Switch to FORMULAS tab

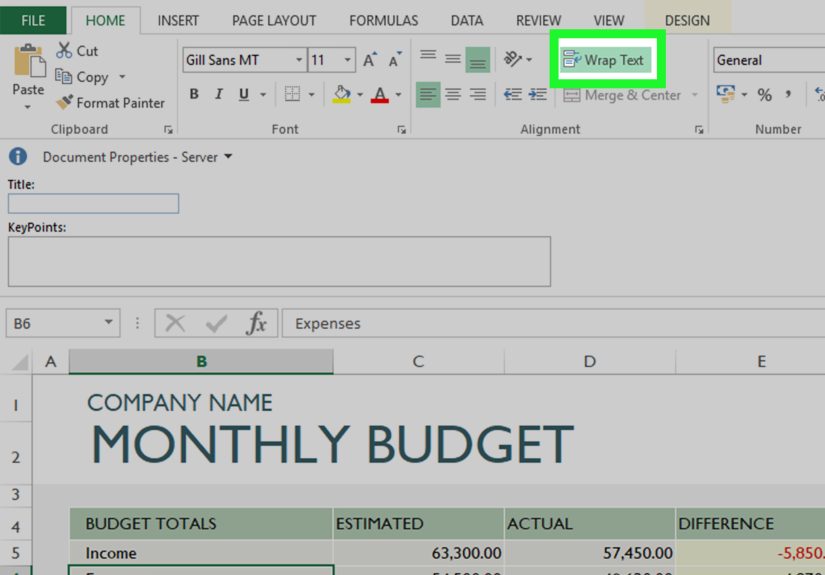click(x=384, y=21)
